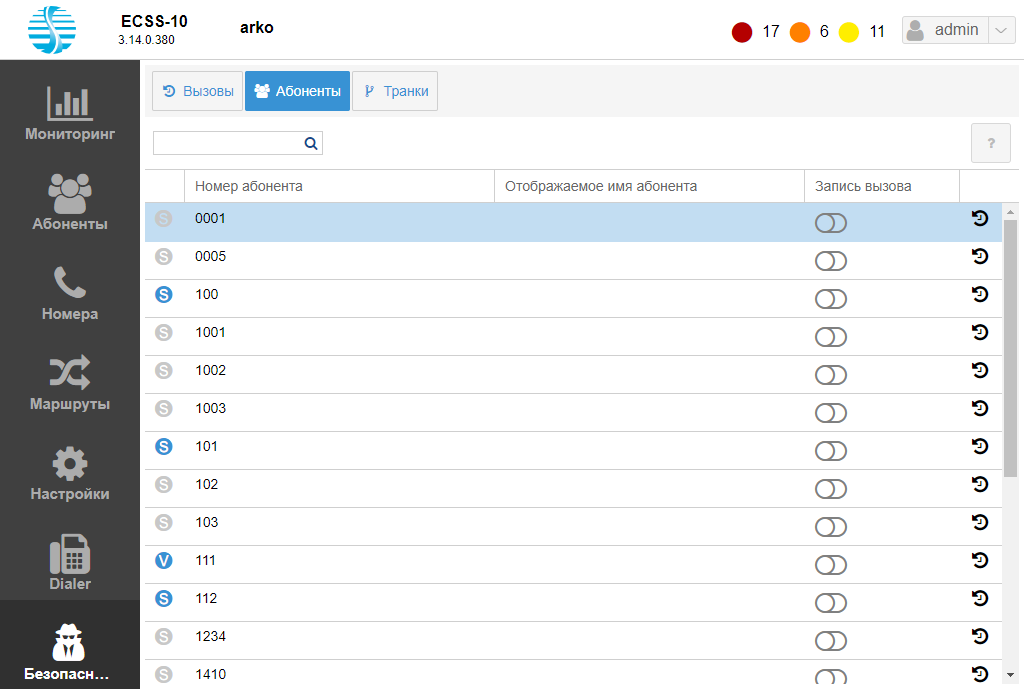Sort by Номер абонента column header
Viewport: 1024px width, 689px height.
[249, 186]
